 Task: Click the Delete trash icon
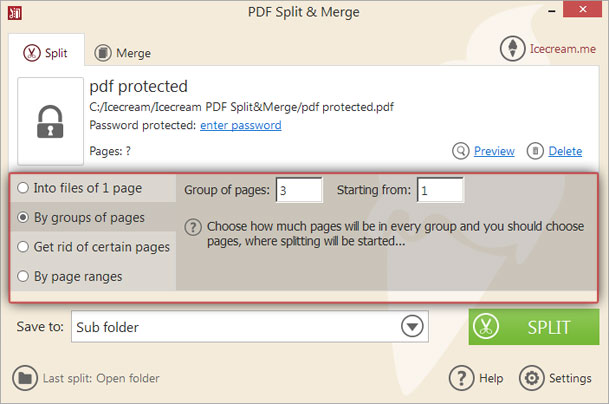(x=536, y=151)
